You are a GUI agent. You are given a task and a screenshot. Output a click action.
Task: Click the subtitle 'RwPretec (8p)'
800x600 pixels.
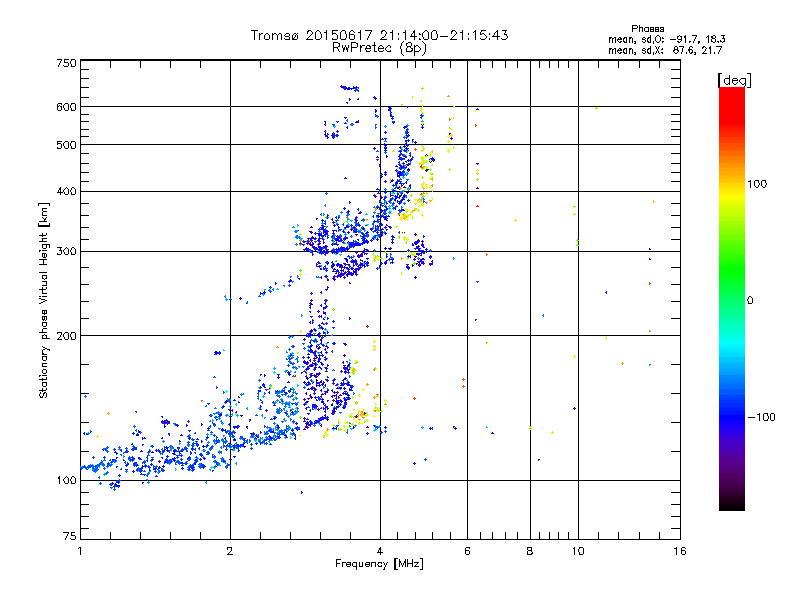point(379,48)
